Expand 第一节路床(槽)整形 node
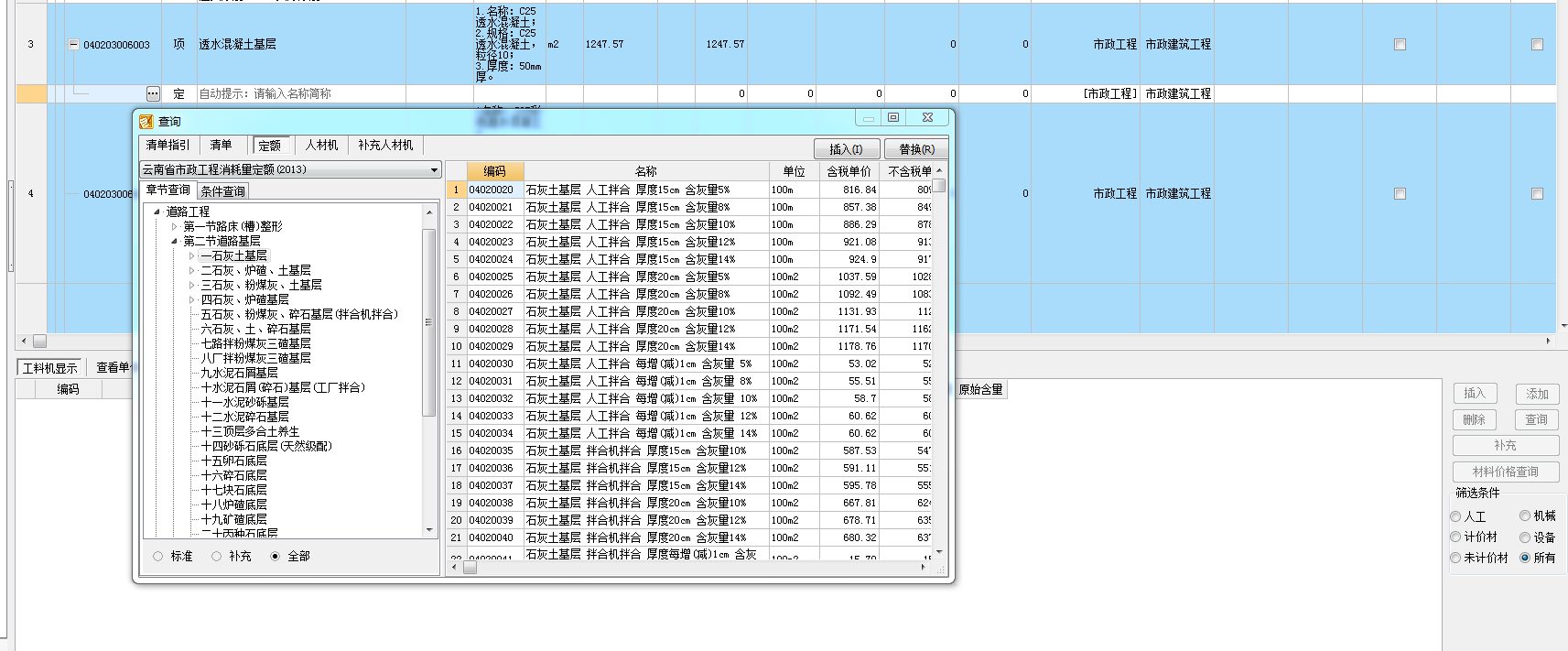Screen dimensions: 1568x651 pos(175,226)
